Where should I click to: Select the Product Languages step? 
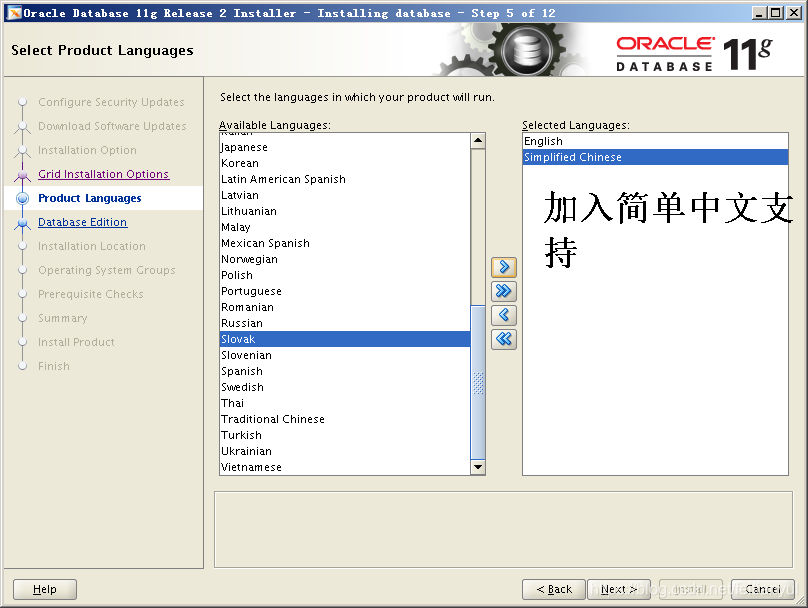(90, 198)
